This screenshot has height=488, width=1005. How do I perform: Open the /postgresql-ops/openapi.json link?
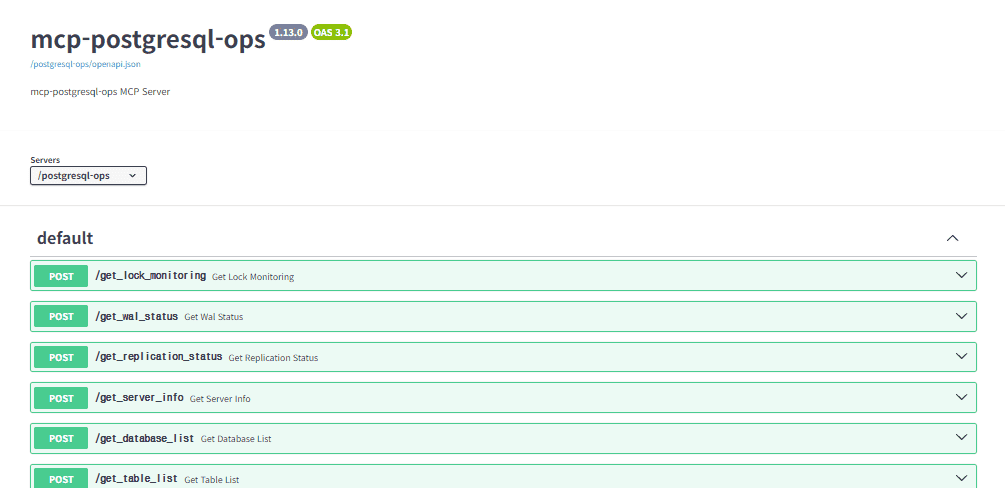tap(85, 63)
